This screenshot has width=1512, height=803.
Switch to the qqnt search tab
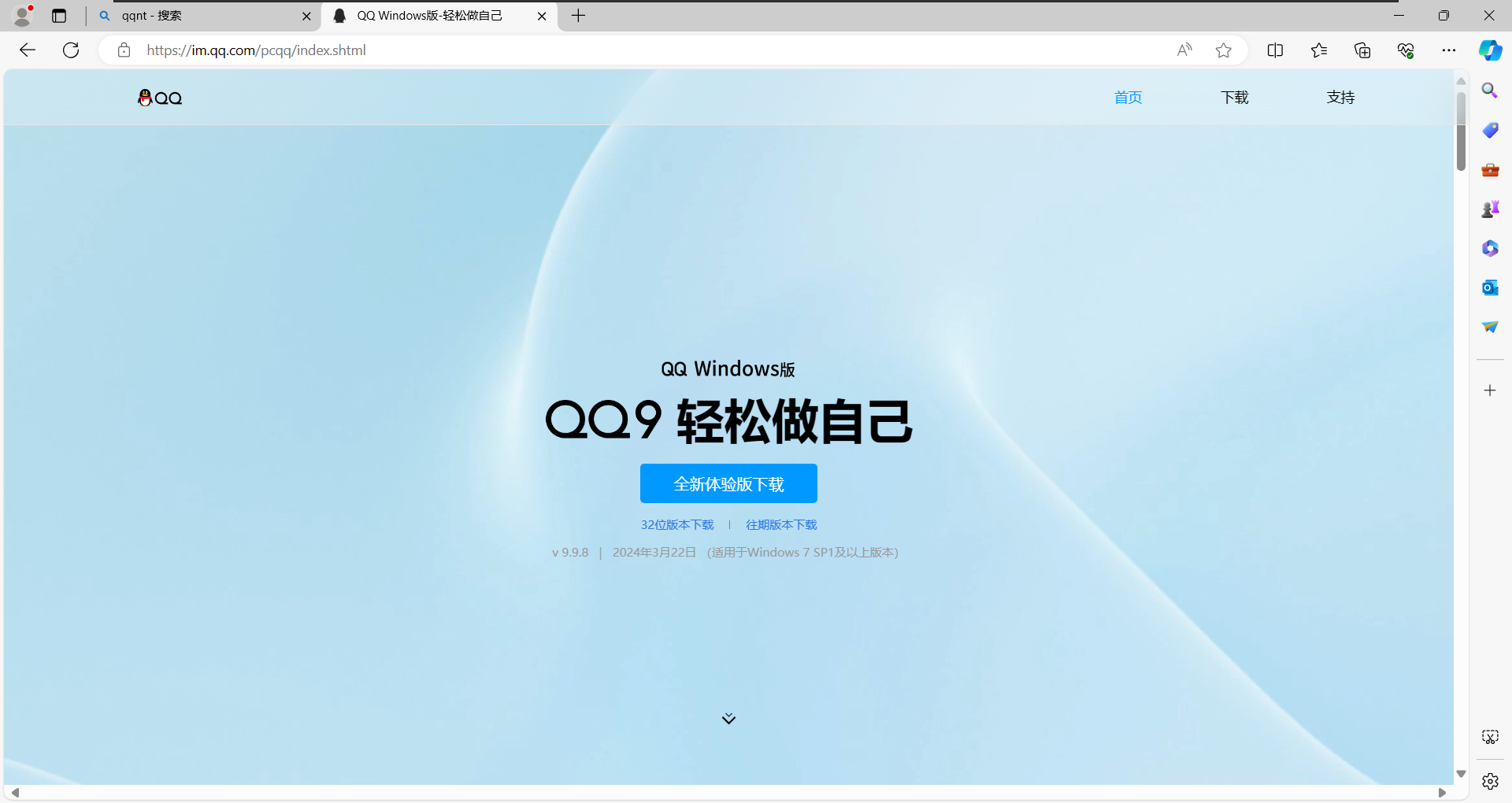click(x=201, y=16)
